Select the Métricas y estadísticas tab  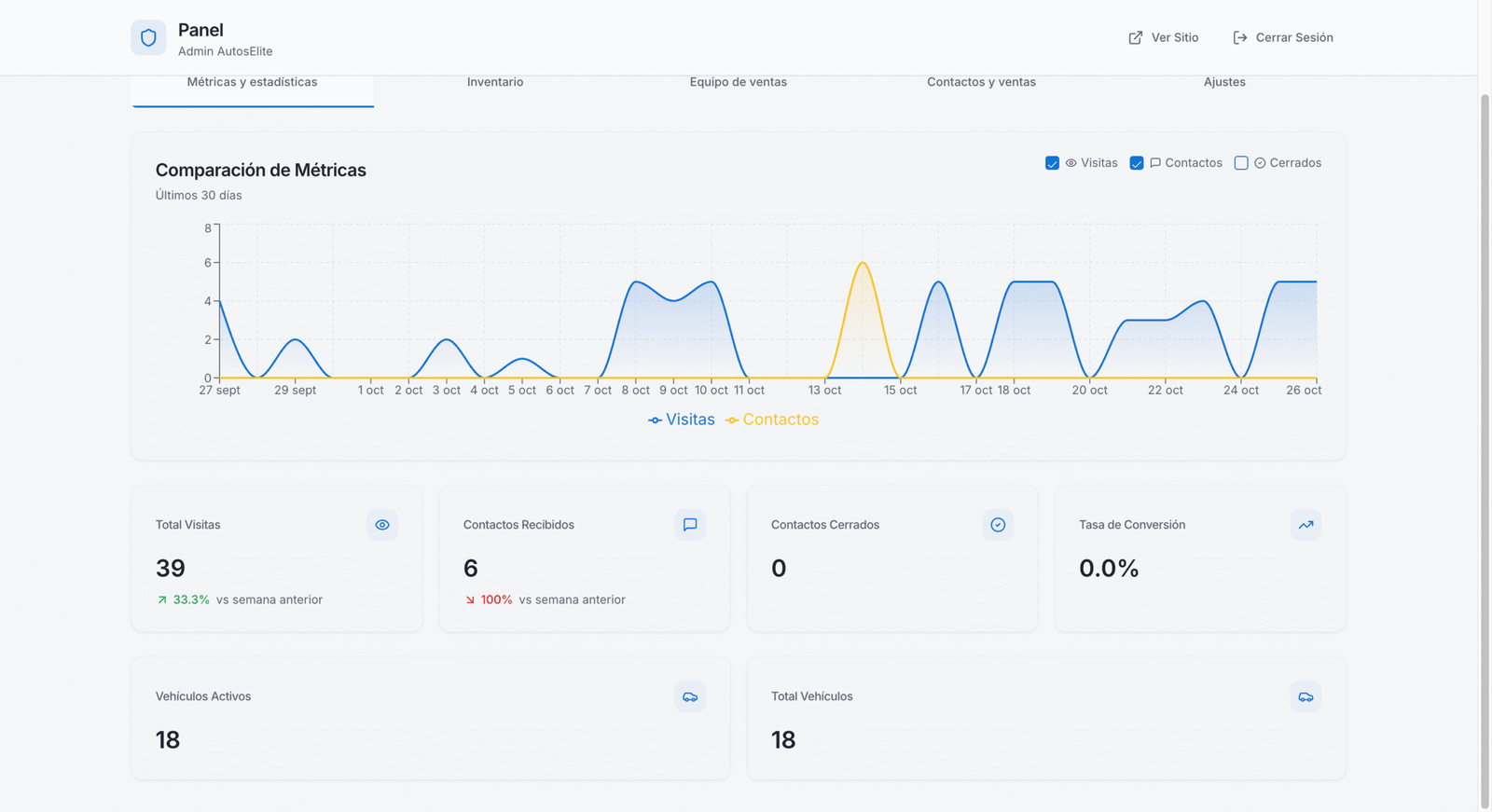pyautogui.click(x=252, y=82)
